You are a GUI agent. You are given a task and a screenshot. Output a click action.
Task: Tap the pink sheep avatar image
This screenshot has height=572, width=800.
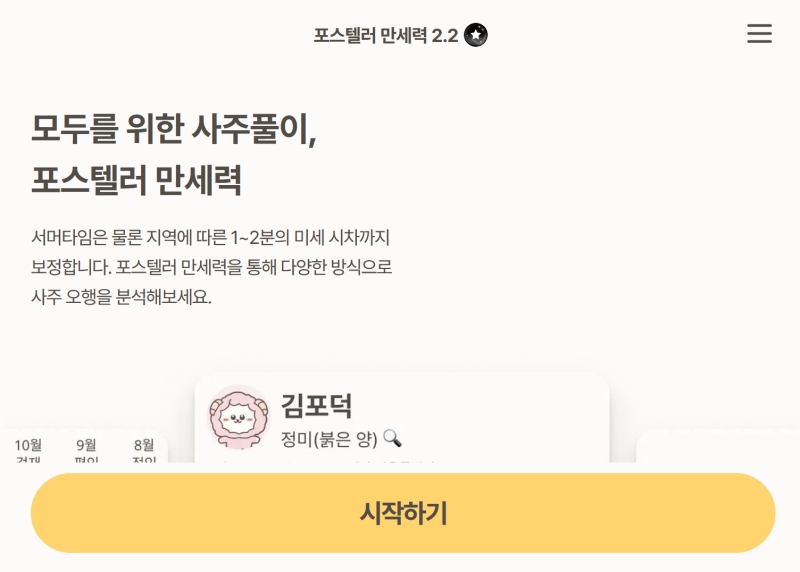pos(239,417)
